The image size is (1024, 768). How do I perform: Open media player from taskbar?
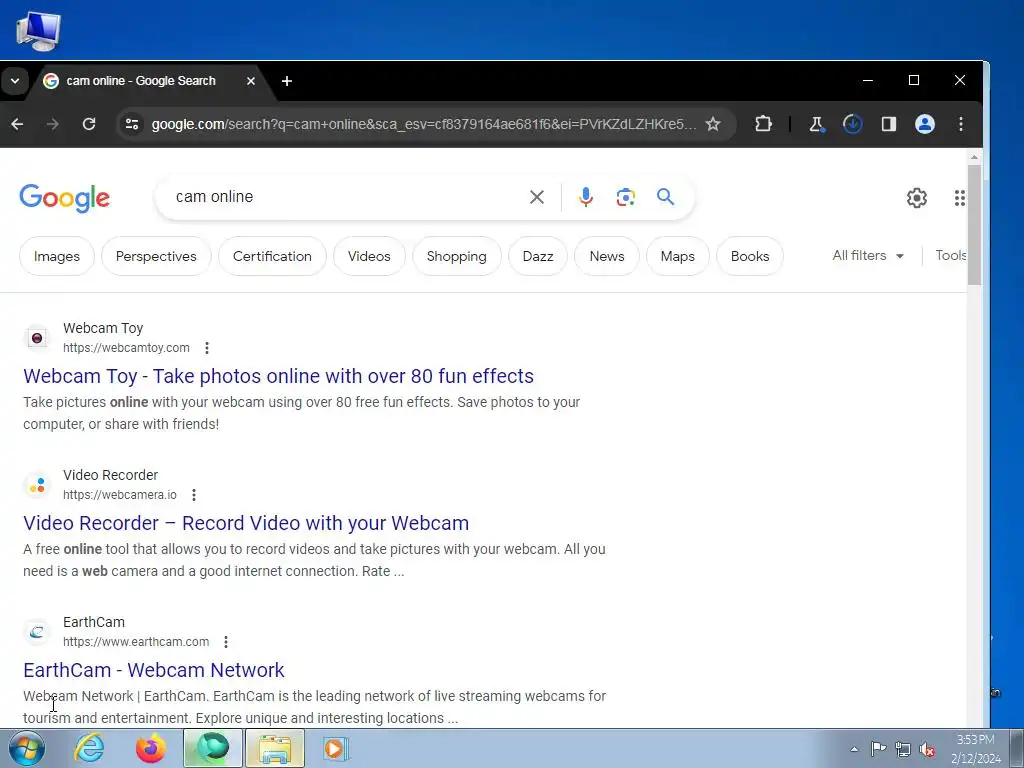point(336,748)
